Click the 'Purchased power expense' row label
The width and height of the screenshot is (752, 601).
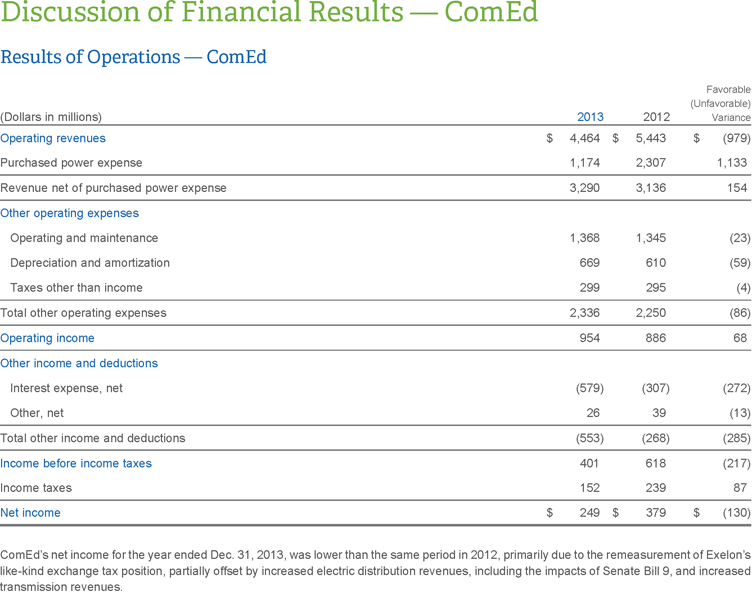[x=71, y=162]
